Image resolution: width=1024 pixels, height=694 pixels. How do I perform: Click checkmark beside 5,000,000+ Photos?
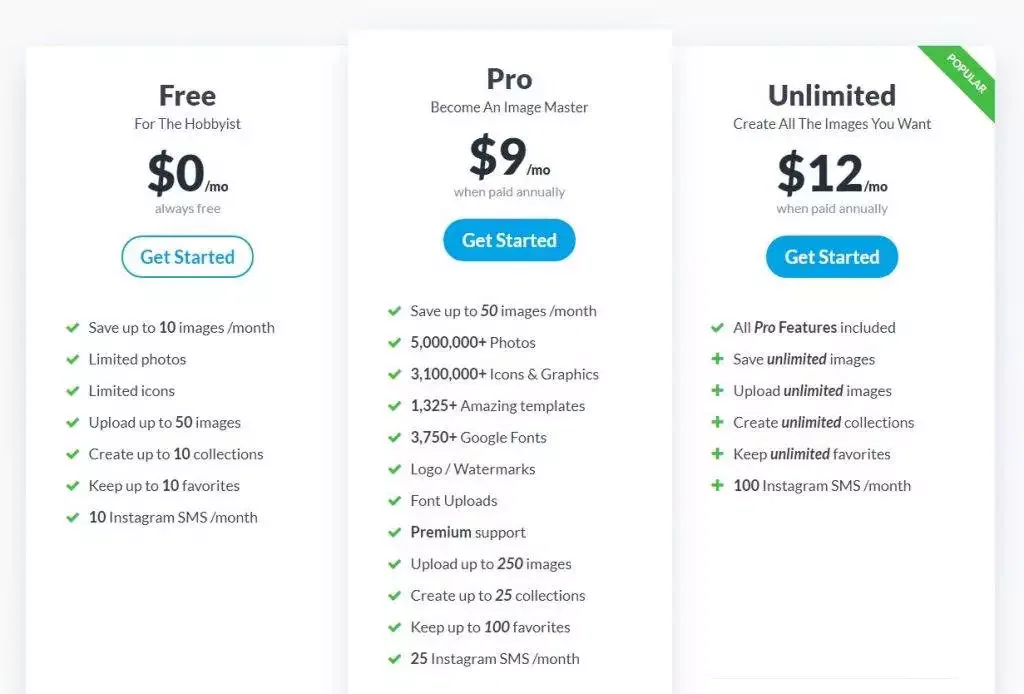tap(395, 342)
